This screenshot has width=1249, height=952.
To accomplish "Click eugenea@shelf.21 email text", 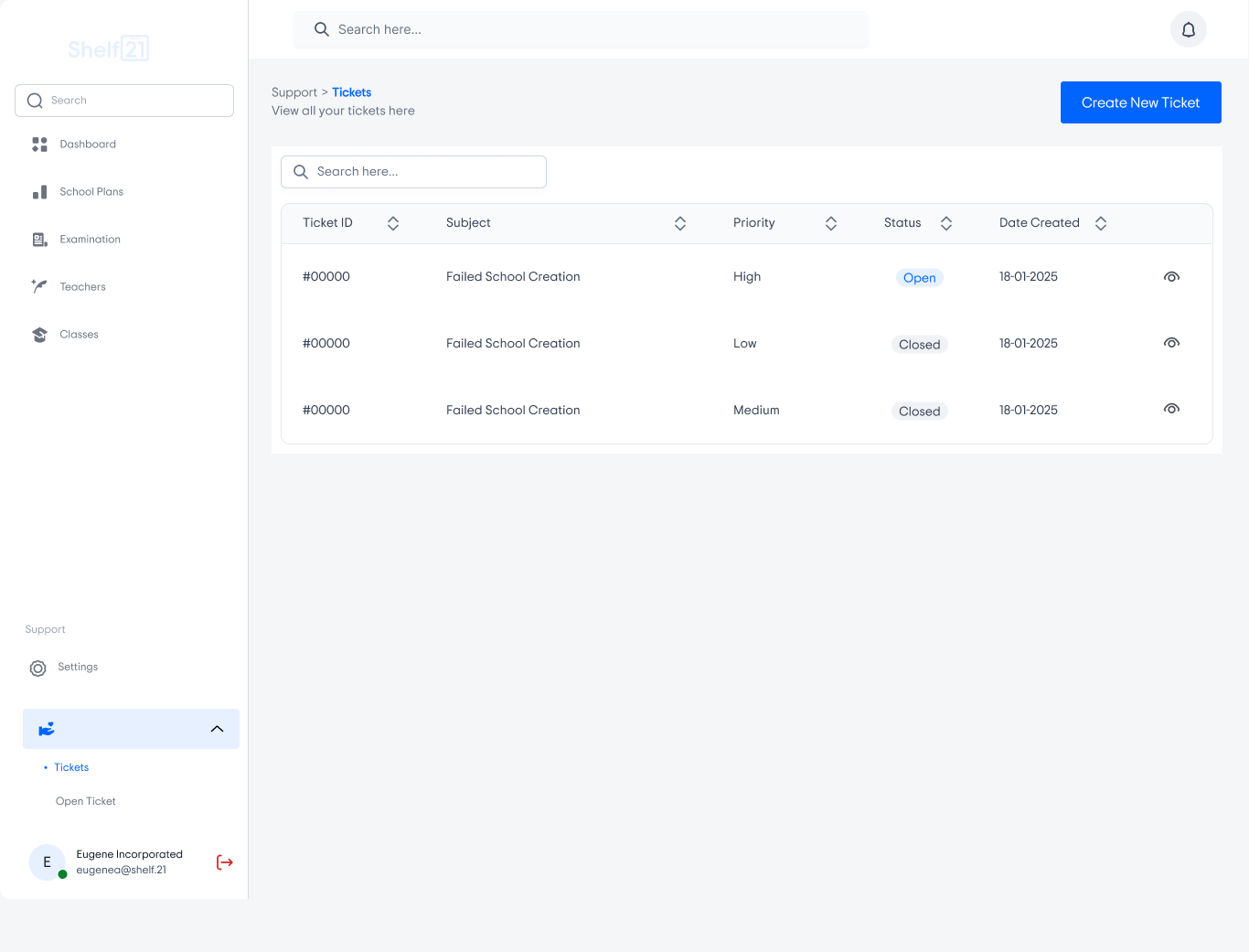I will click(122, 870).
